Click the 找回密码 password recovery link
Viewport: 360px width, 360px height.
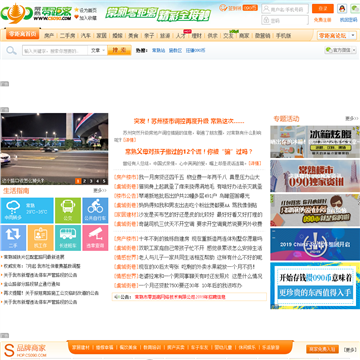point(348,20)
